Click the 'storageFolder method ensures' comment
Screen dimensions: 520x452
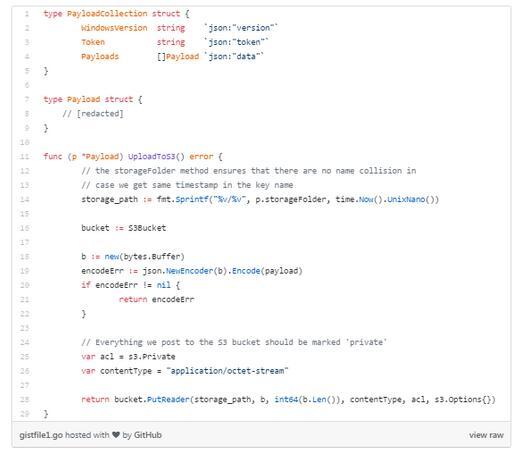(248, 171)
